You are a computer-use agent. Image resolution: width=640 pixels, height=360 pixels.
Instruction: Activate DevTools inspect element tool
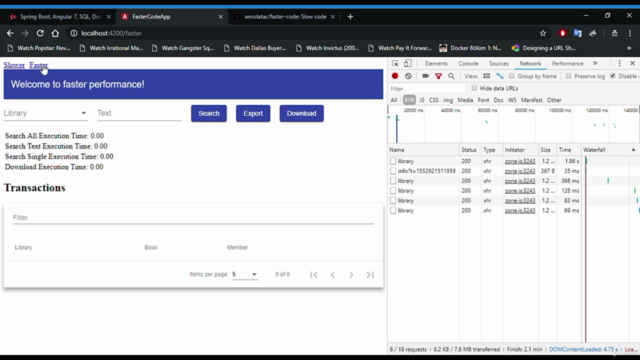click(x=395, y=64)
